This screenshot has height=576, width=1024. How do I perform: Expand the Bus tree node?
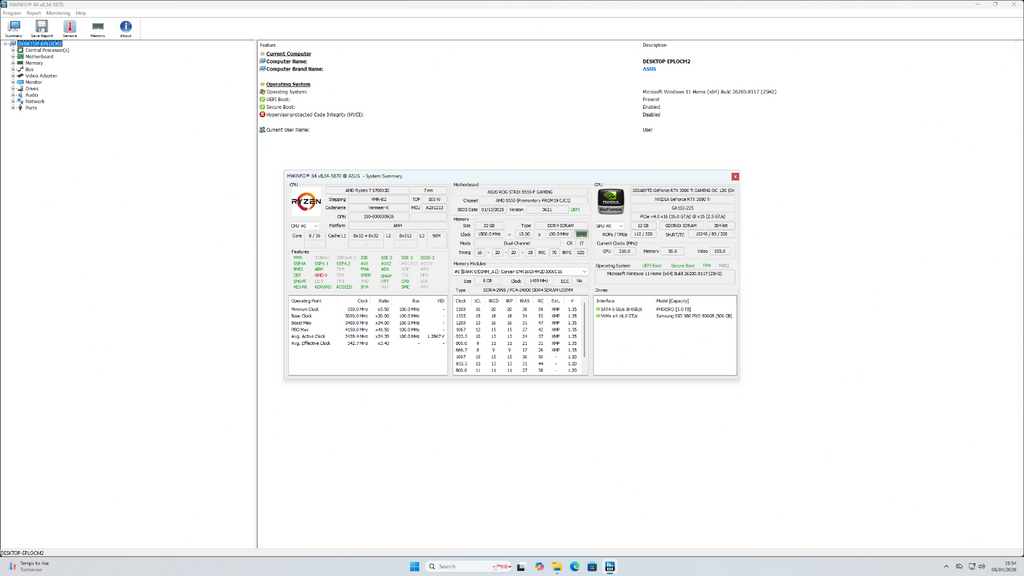(13, 69)
